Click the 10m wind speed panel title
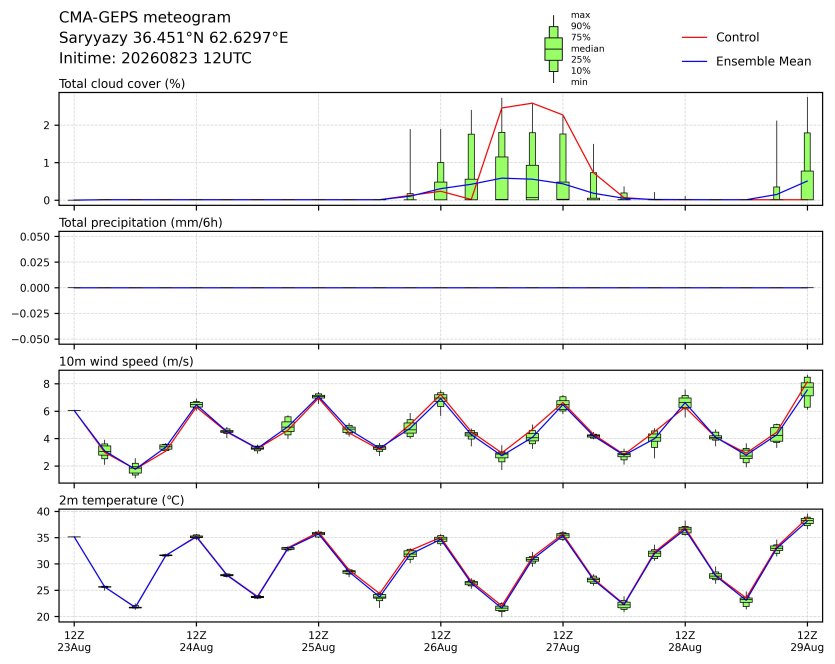Image resolution: width=835 pixels, height=664 pixels. point(126,362)
